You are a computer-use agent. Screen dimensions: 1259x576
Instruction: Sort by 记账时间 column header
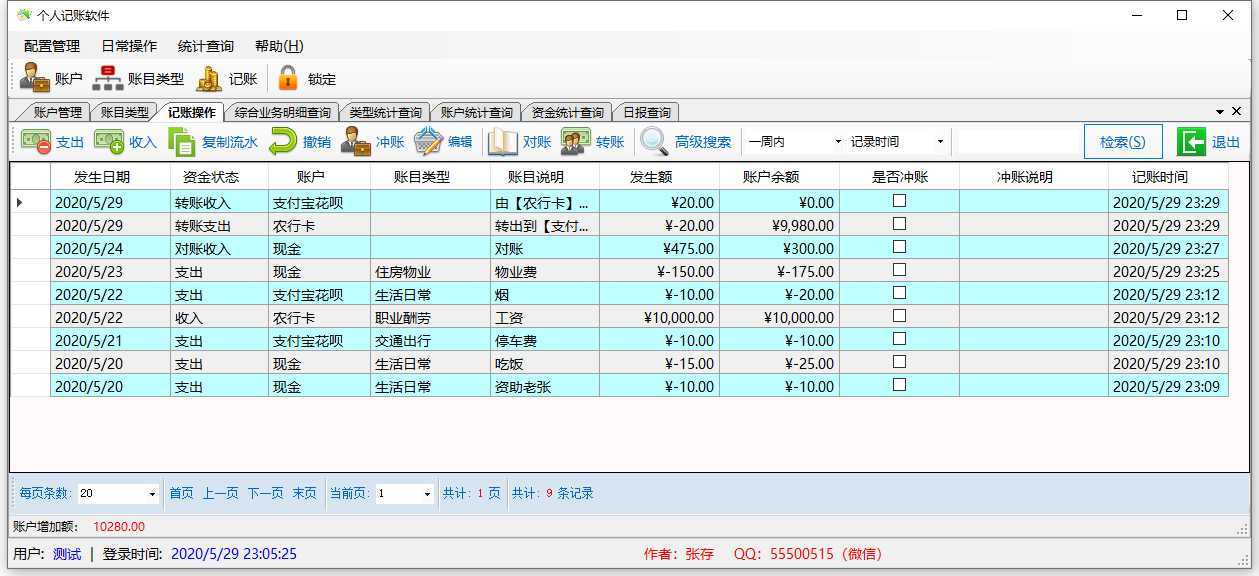pyautogui.click(x=1167, y=177)
